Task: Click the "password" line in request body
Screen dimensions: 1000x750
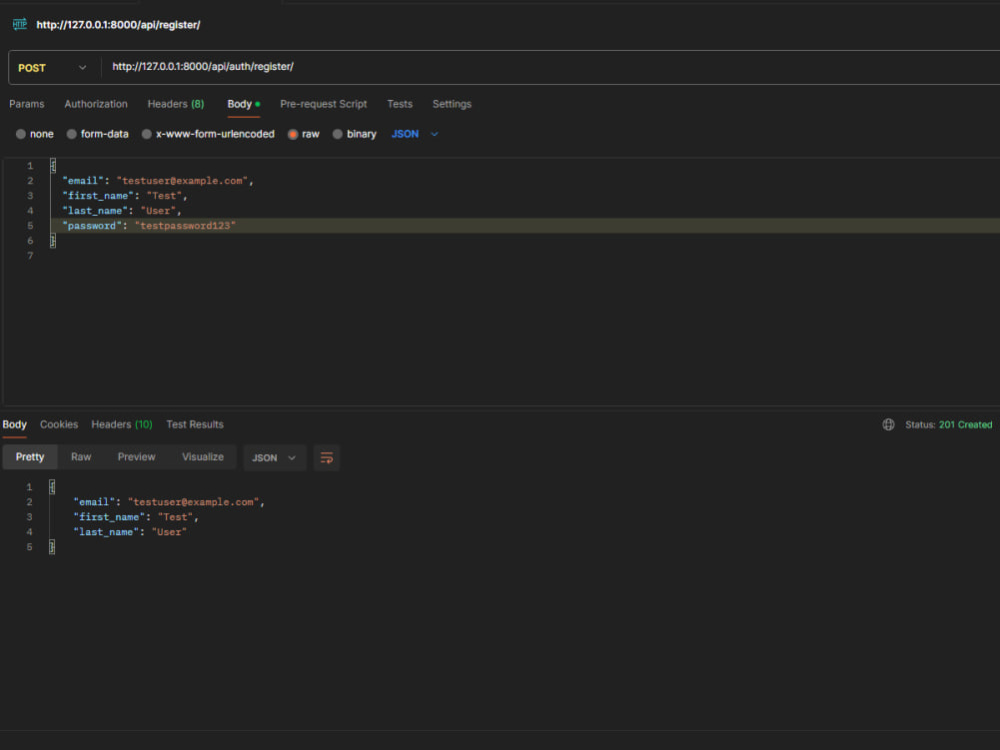Action: pyautogui.click(x=149, y=226)
